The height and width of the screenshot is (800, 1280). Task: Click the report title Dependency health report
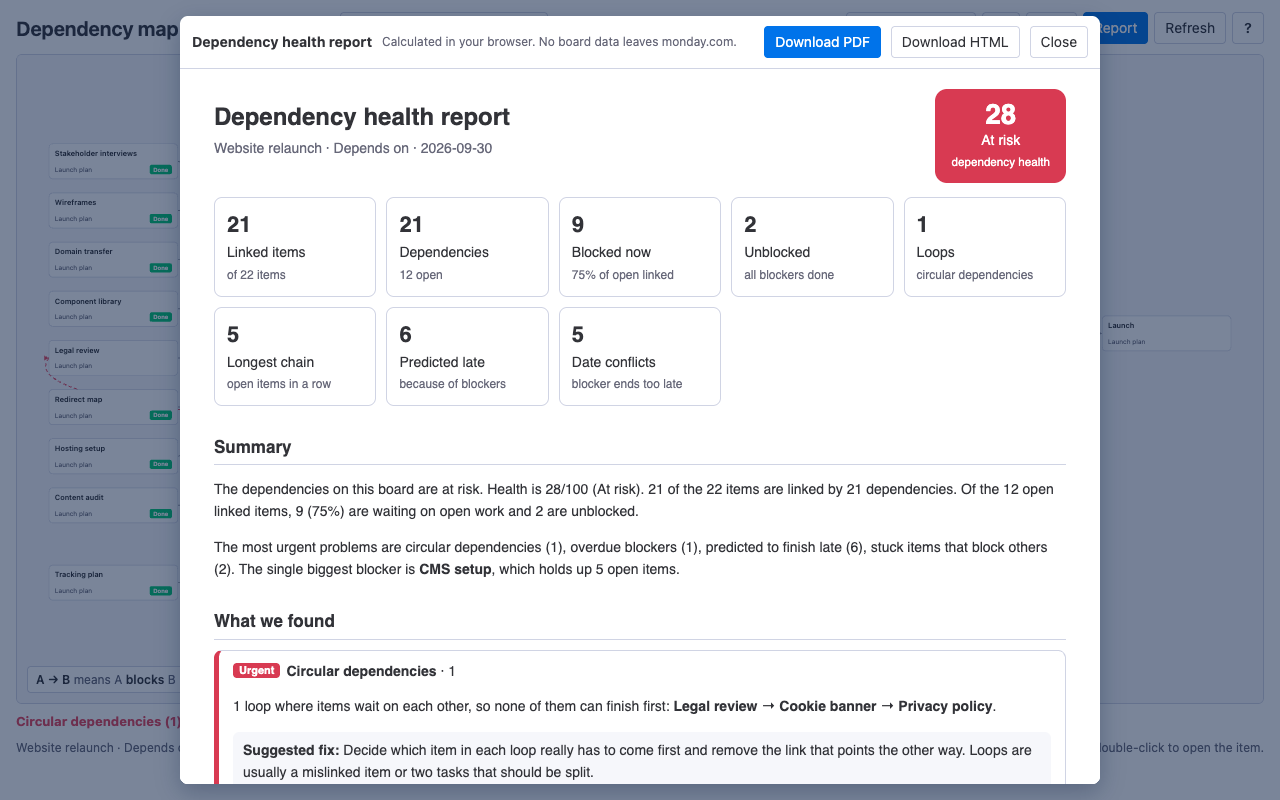[362, 117]
